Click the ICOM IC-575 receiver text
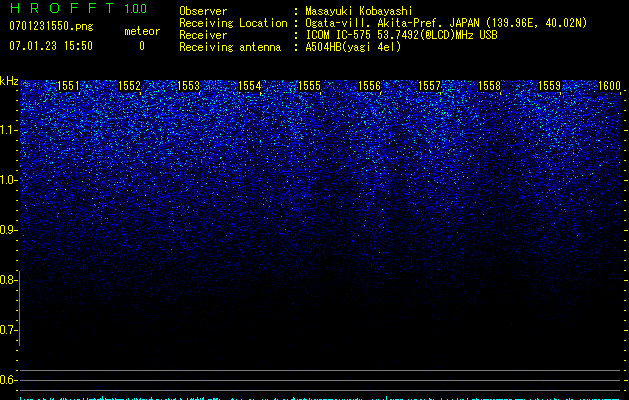This screenshot has width=629, height=400. point(401,35)
